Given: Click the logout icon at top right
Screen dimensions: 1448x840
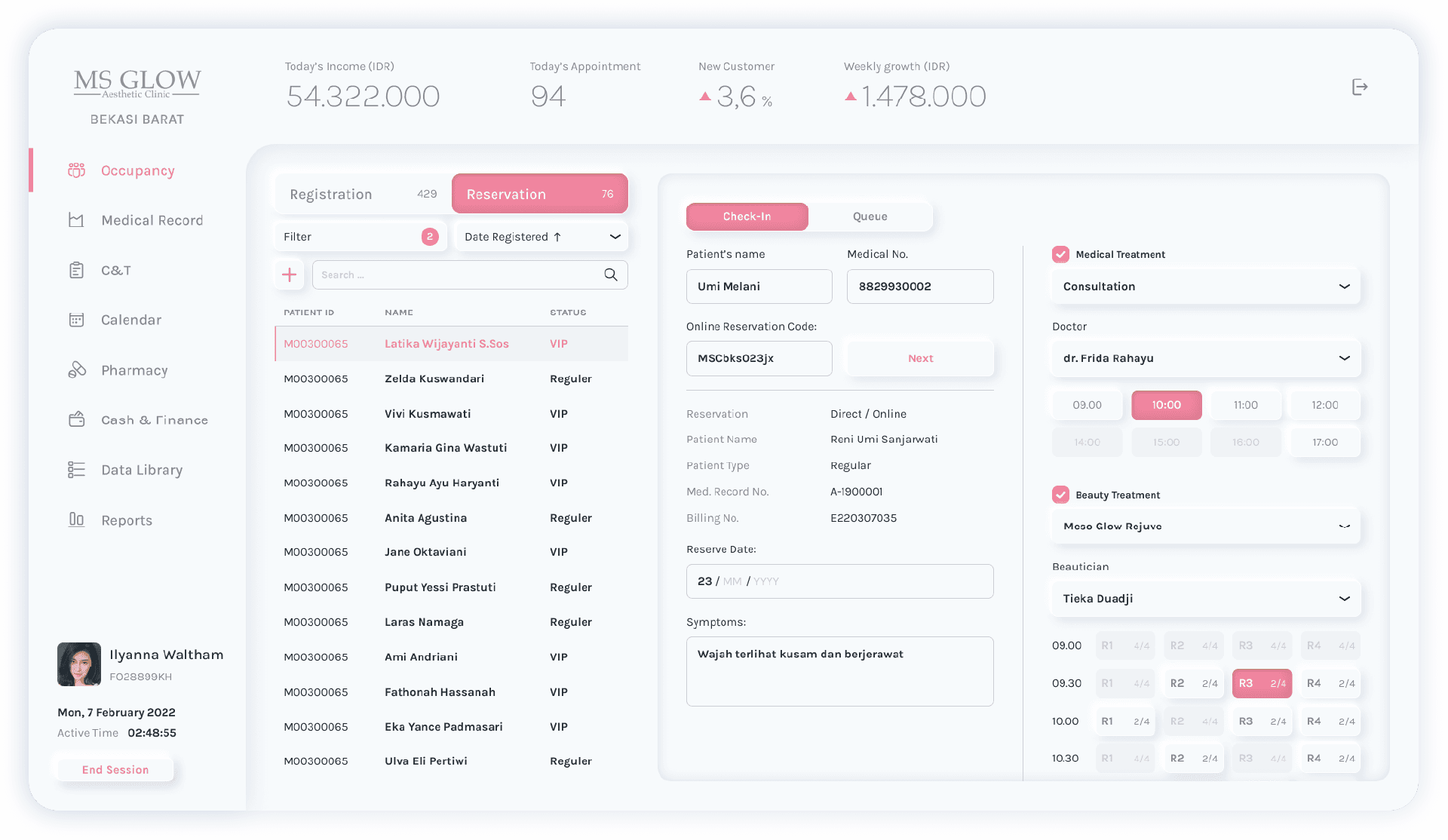Looking at the screenshot, I should pos(1359,87).
